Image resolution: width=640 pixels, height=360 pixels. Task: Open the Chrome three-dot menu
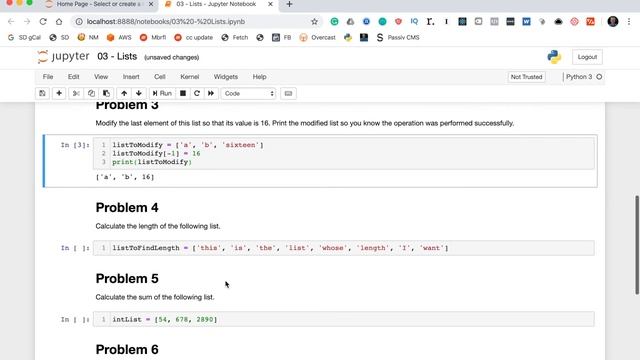point(629,22)
